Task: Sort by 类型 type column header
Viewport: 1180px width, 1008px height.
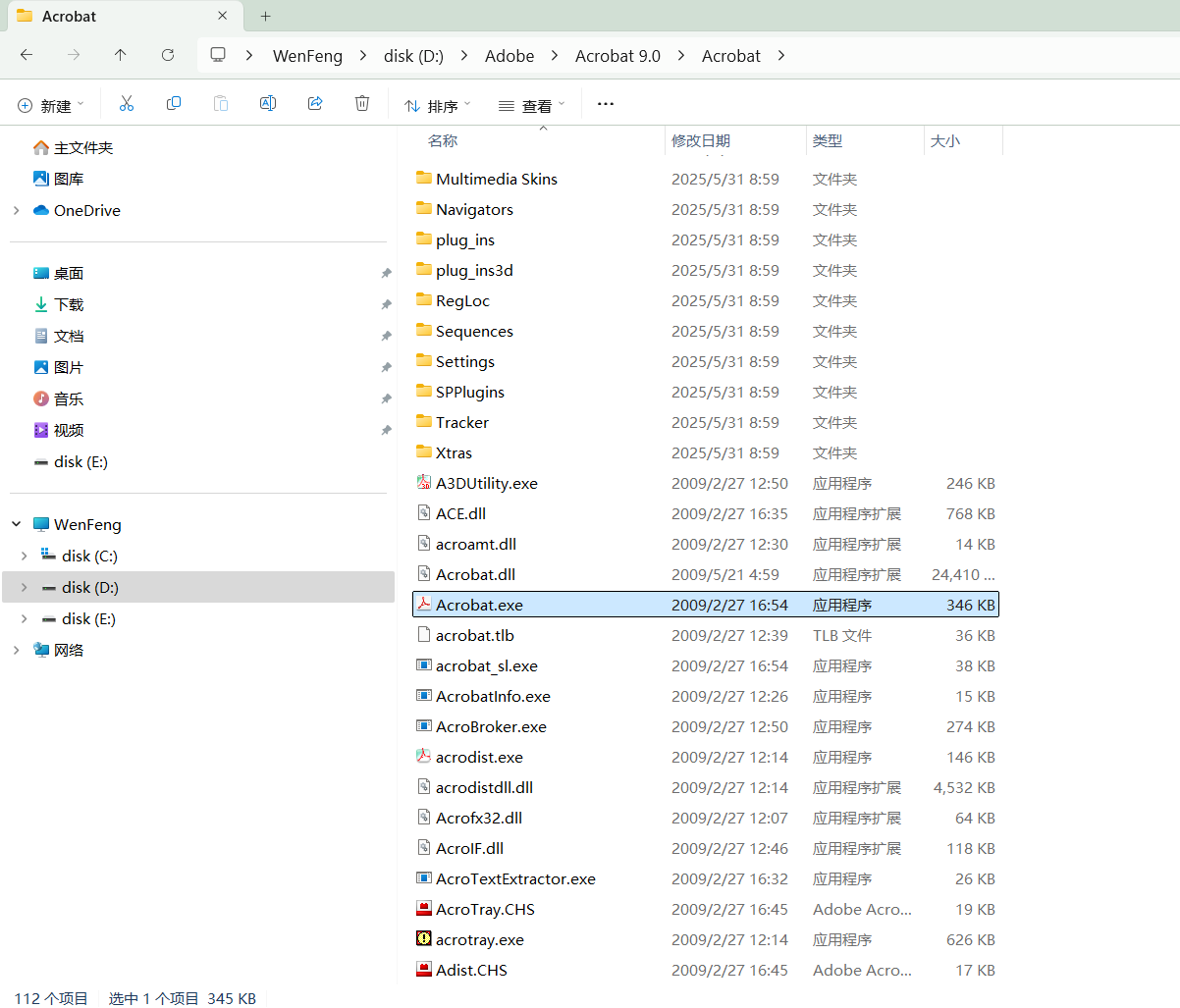Action: point(828,140)
